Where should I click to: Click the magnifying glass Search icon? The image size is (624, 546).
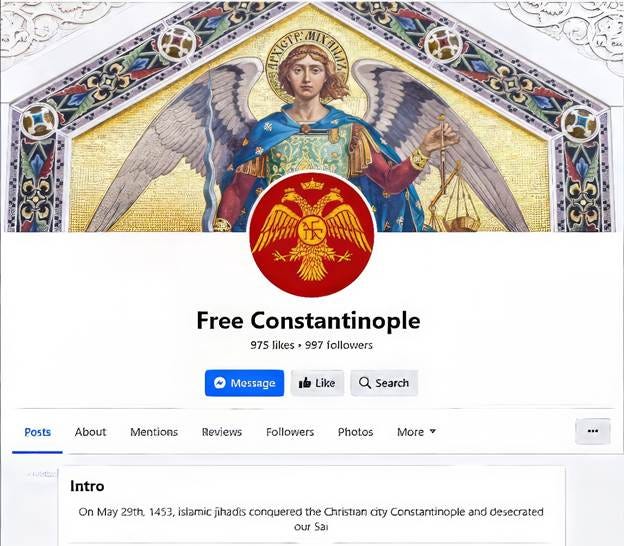coord(365,382)
